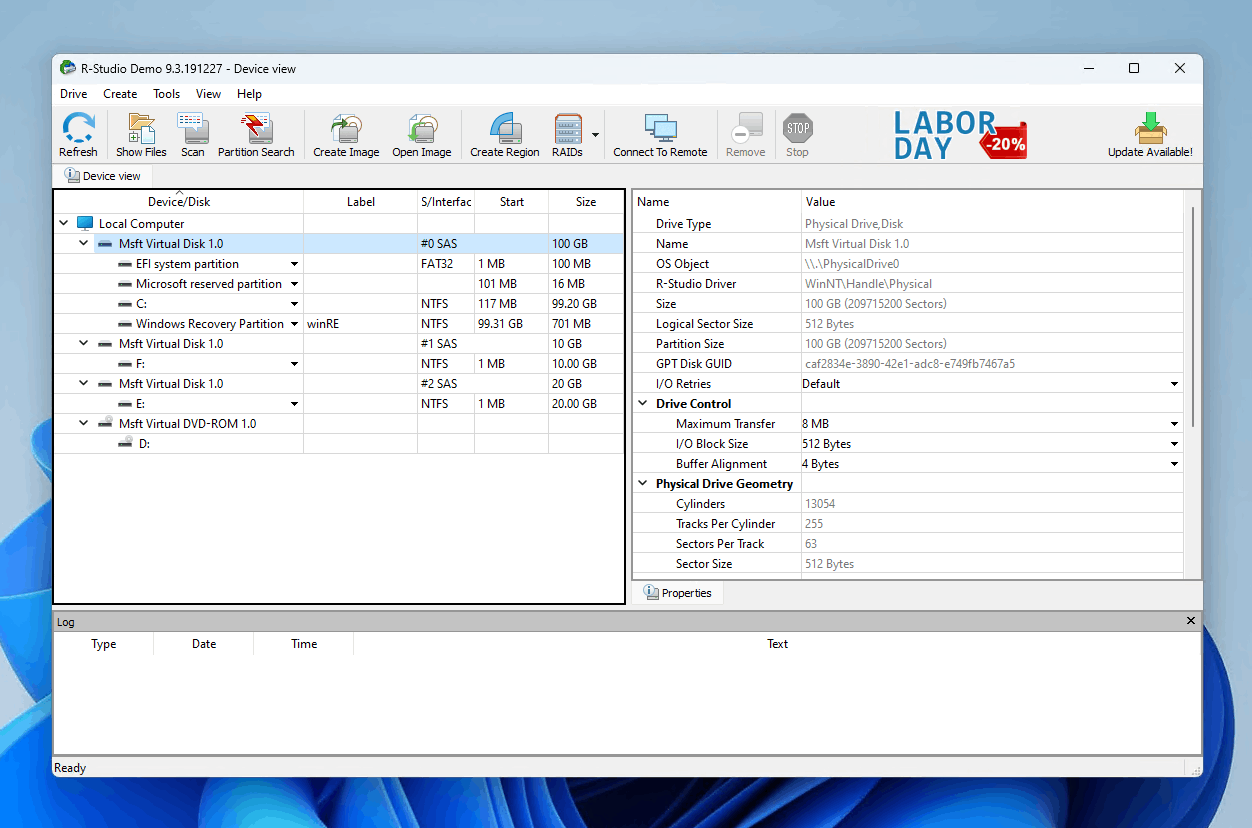Image resolution: width=1252 pixels, height=828 pixels.
Task: Sort by the Size column header
Action: (x=586, y=202)
